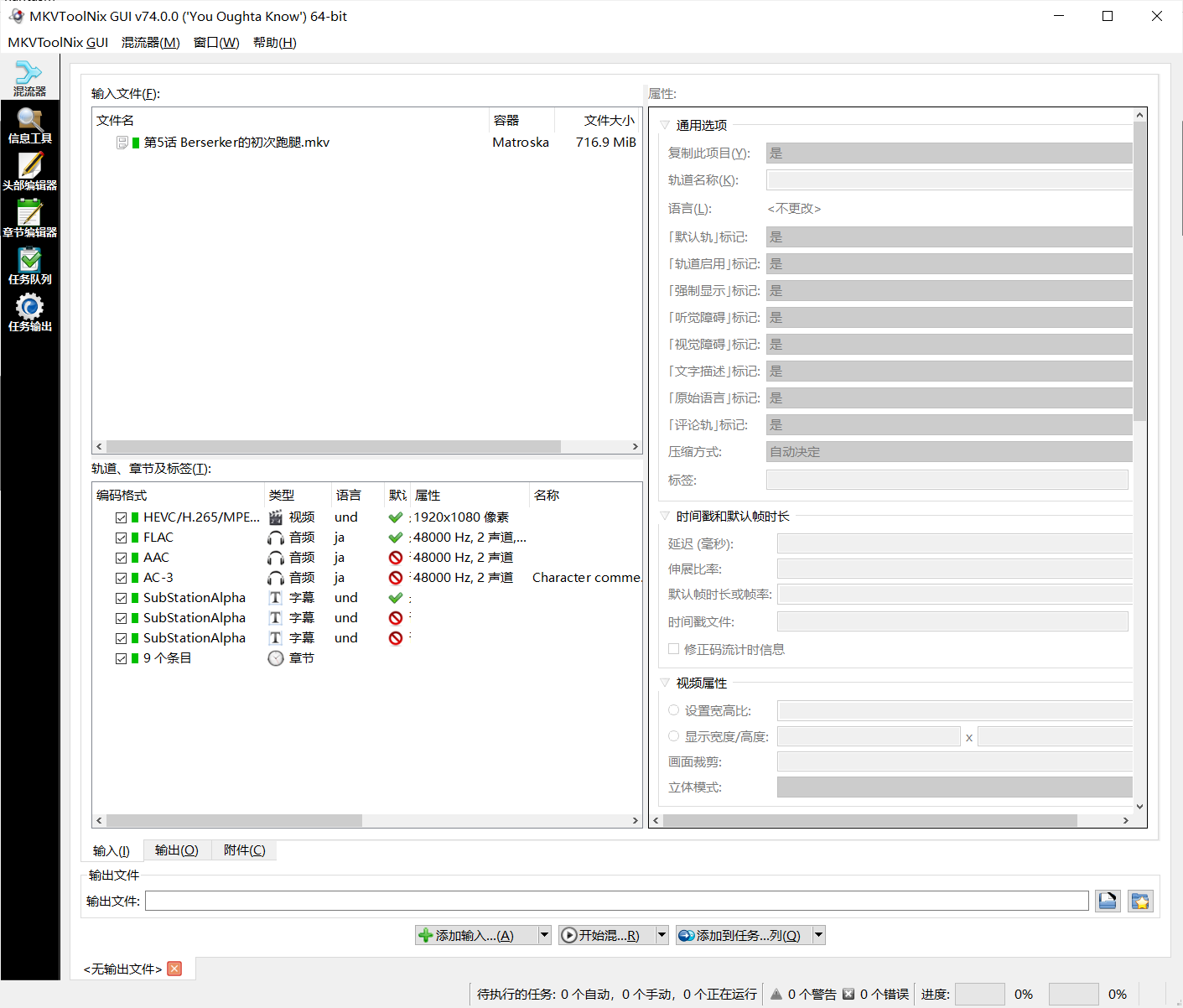Open the 混流器(M) menu
Image resolution: width=1183 pixels, height=1008 pixels.
[x=150, y=42]
